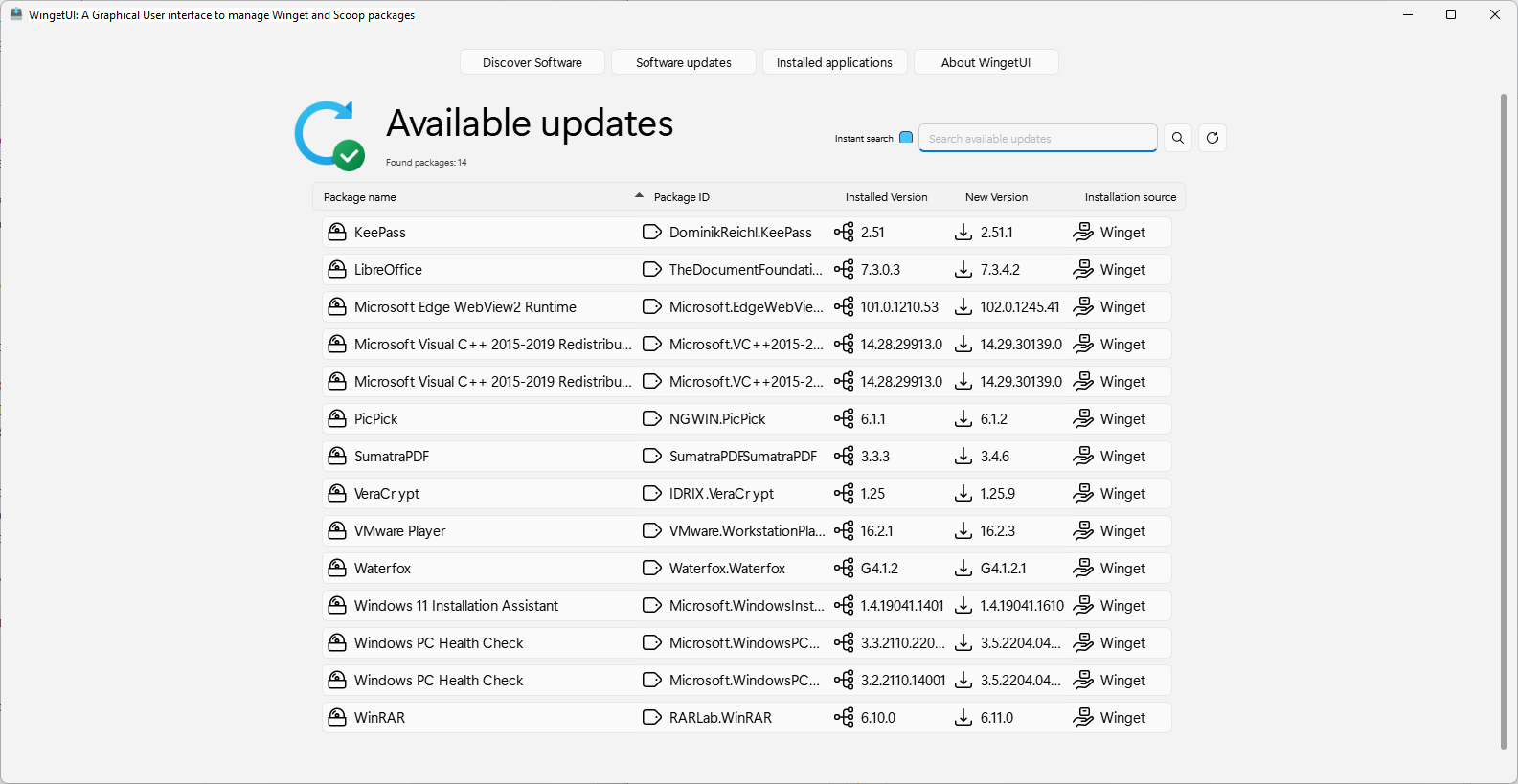This screenshot has width=1518, height=784.
Task: Select the KeePass package name
Action: coord(380,233)
